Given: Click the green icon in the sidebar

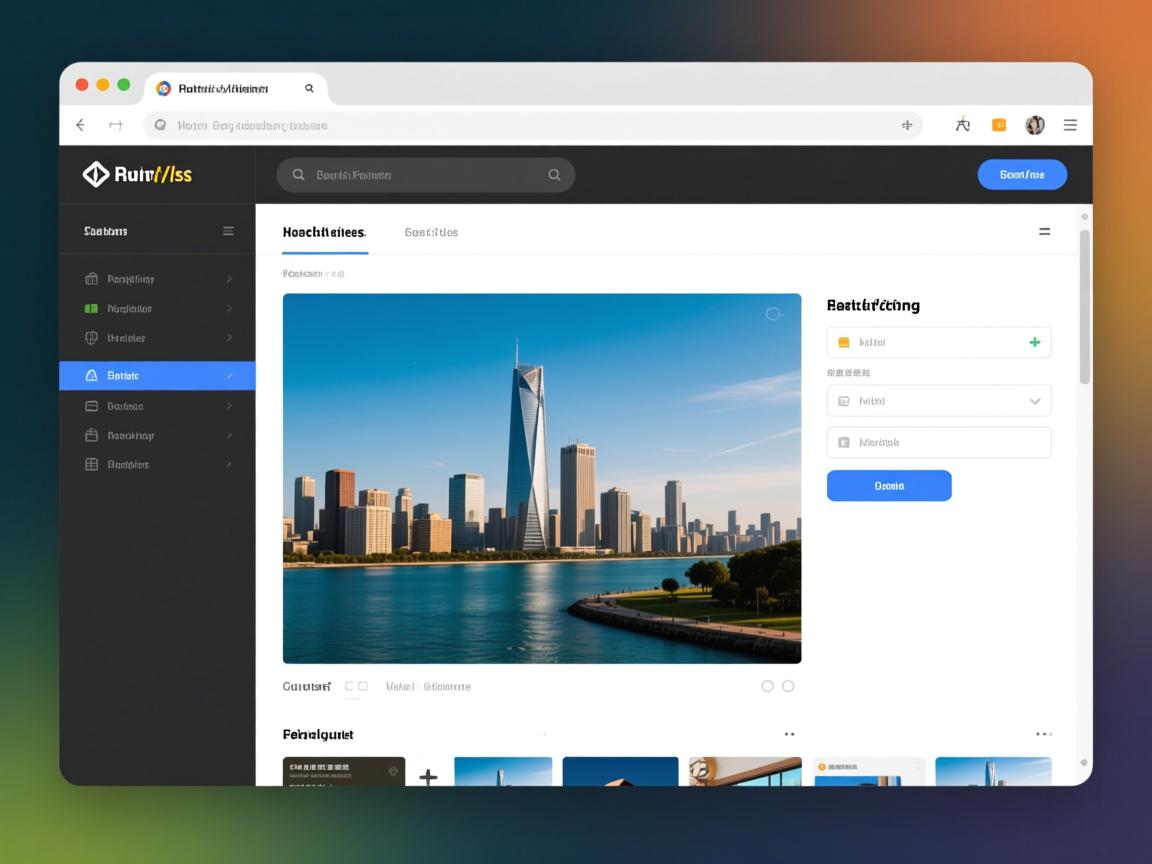Looking at the screenshot, I should pyautogui.click(x=92, y=309).
